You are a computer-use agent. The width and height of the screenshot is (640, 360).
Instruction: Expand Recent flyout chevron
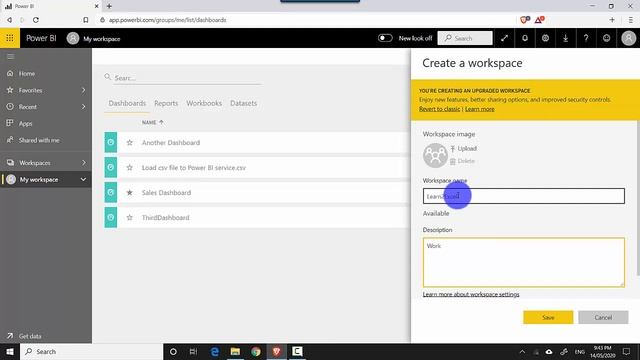[x=83, y=107]
